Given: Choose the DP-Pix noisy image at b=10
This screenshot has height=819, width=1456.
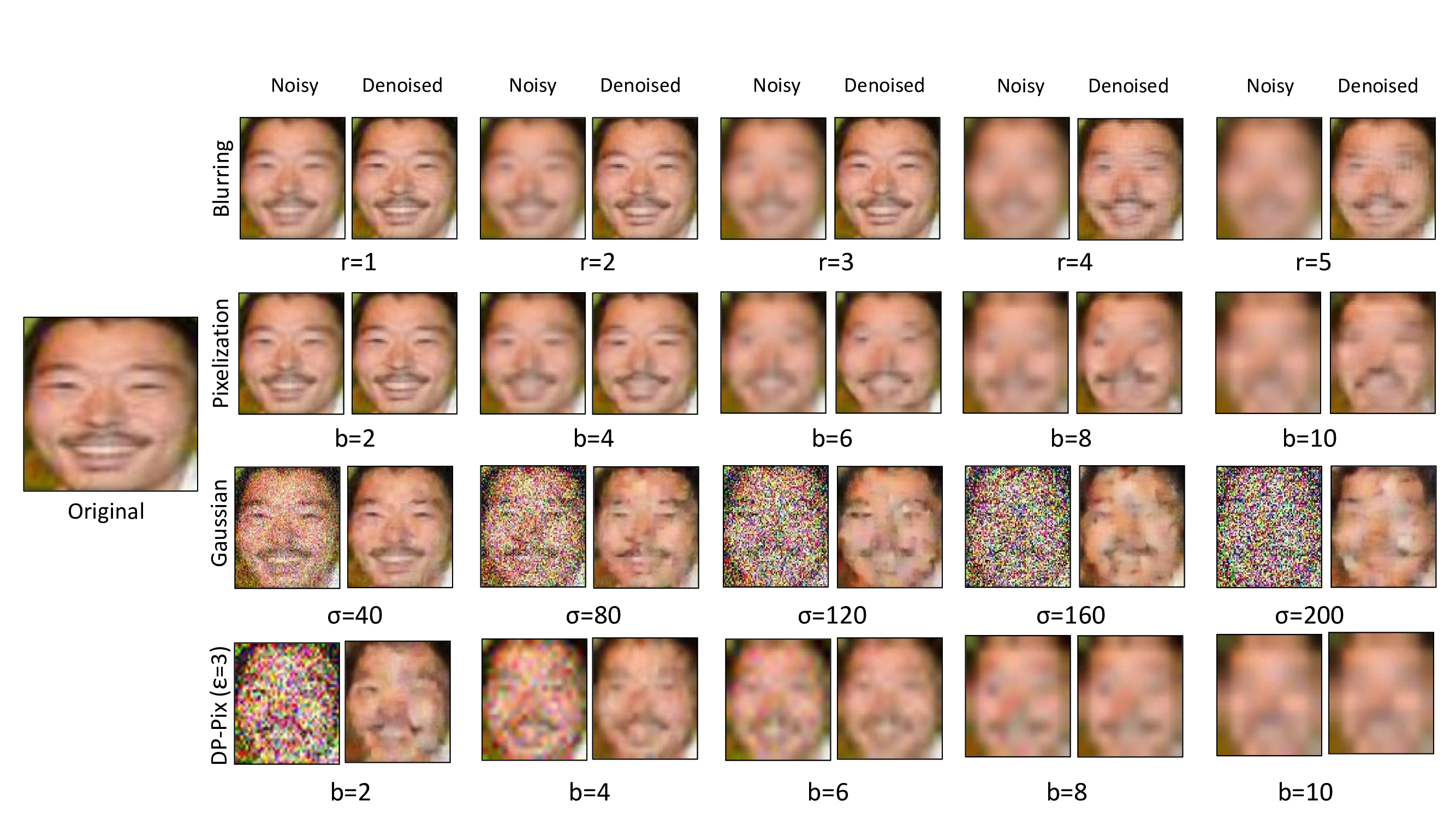Looking at the screenshot, I should point(1269,695).
